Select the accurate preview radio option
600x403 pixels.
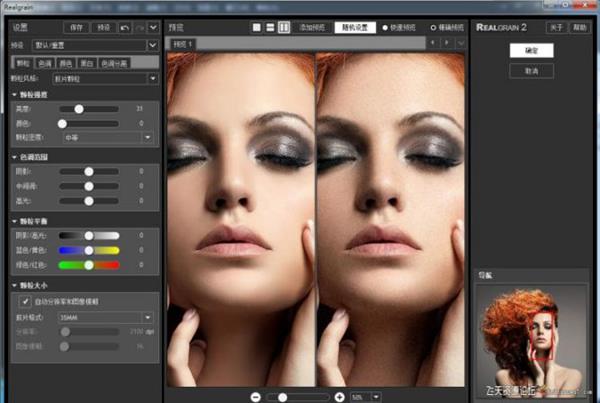pyautogui.click(x=432, y=27)
